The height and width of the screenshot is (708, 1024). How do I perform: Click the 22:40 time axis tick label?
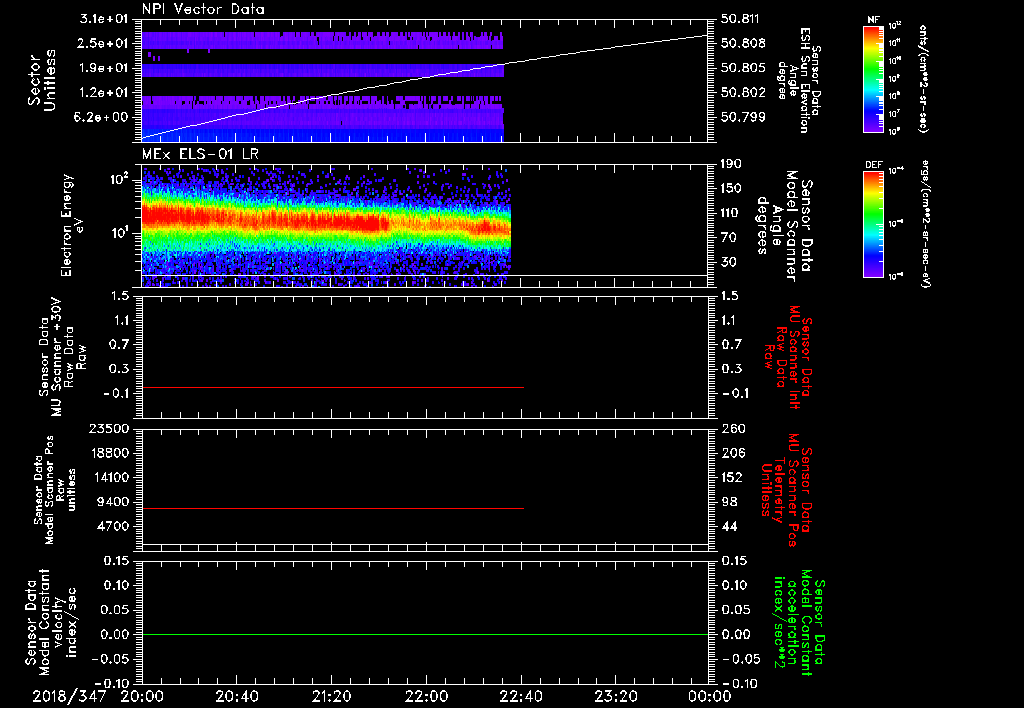[x=521, y=696]
